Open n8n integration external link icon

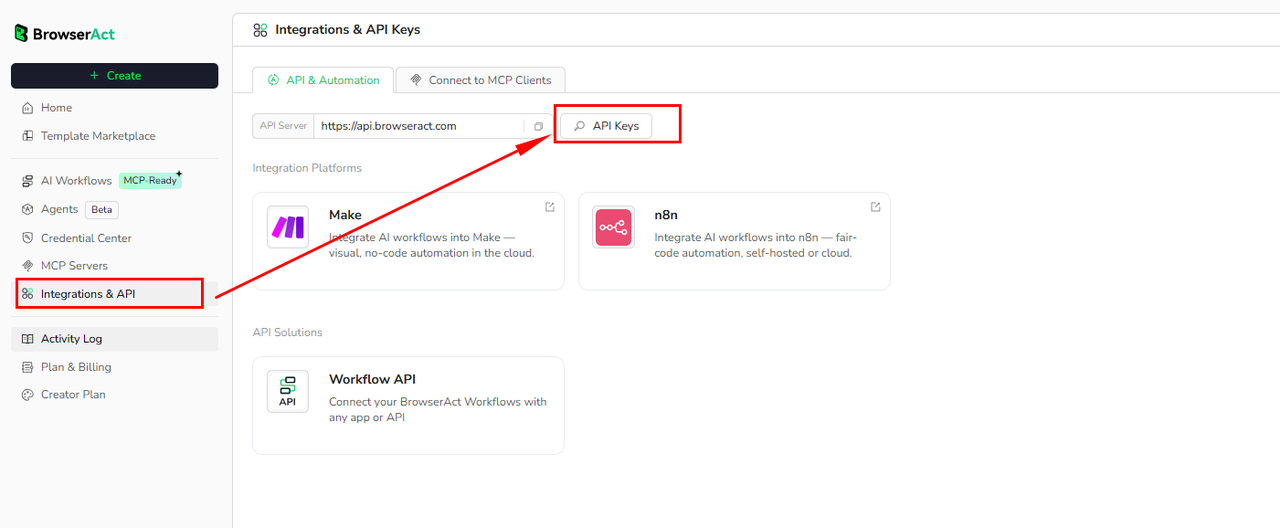pyautogui.click(x=876, y=207)
